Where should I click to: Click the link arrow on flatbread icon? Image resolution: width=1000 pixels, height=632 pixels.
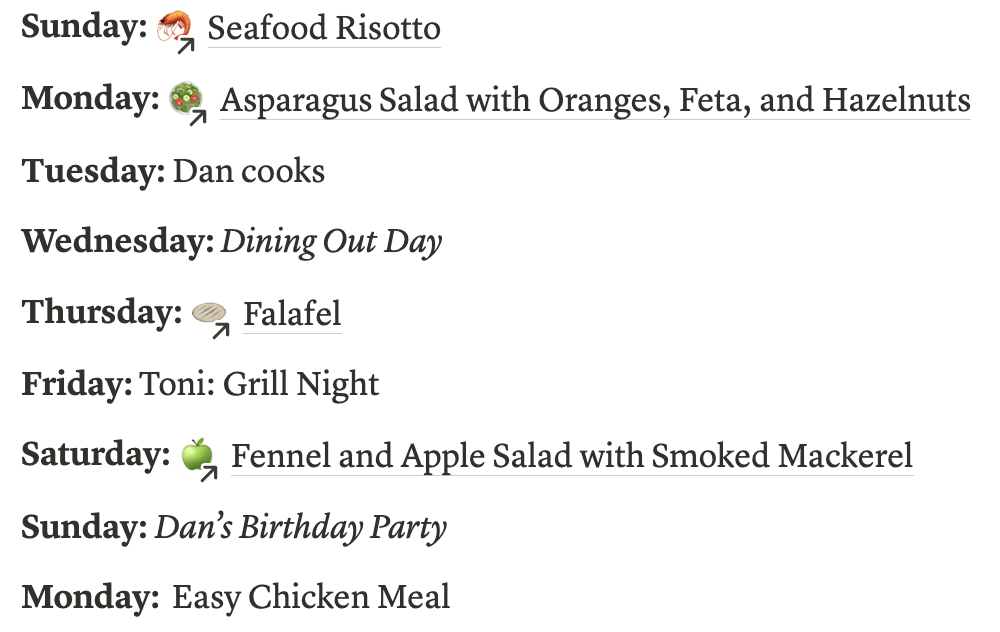point(221,330)
